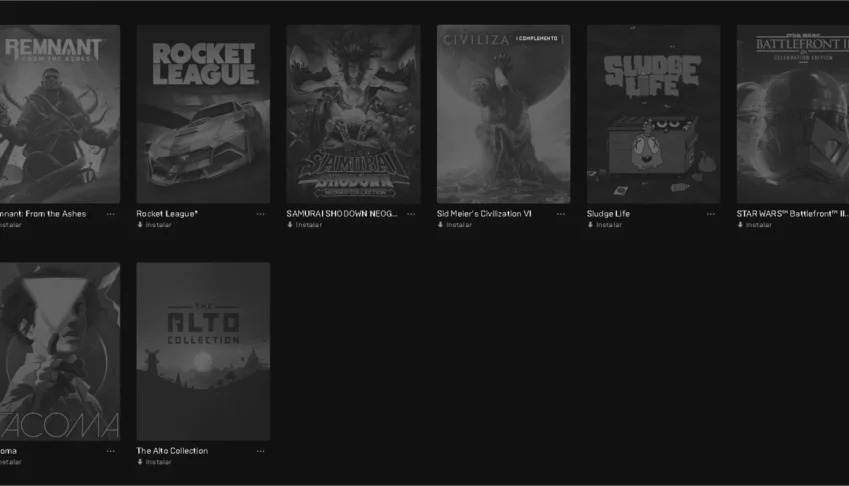This screenshot has width=849, height=486.
Task: Click Instalar under Sid Meier's Civilization VI
Action: click(455, 225)
